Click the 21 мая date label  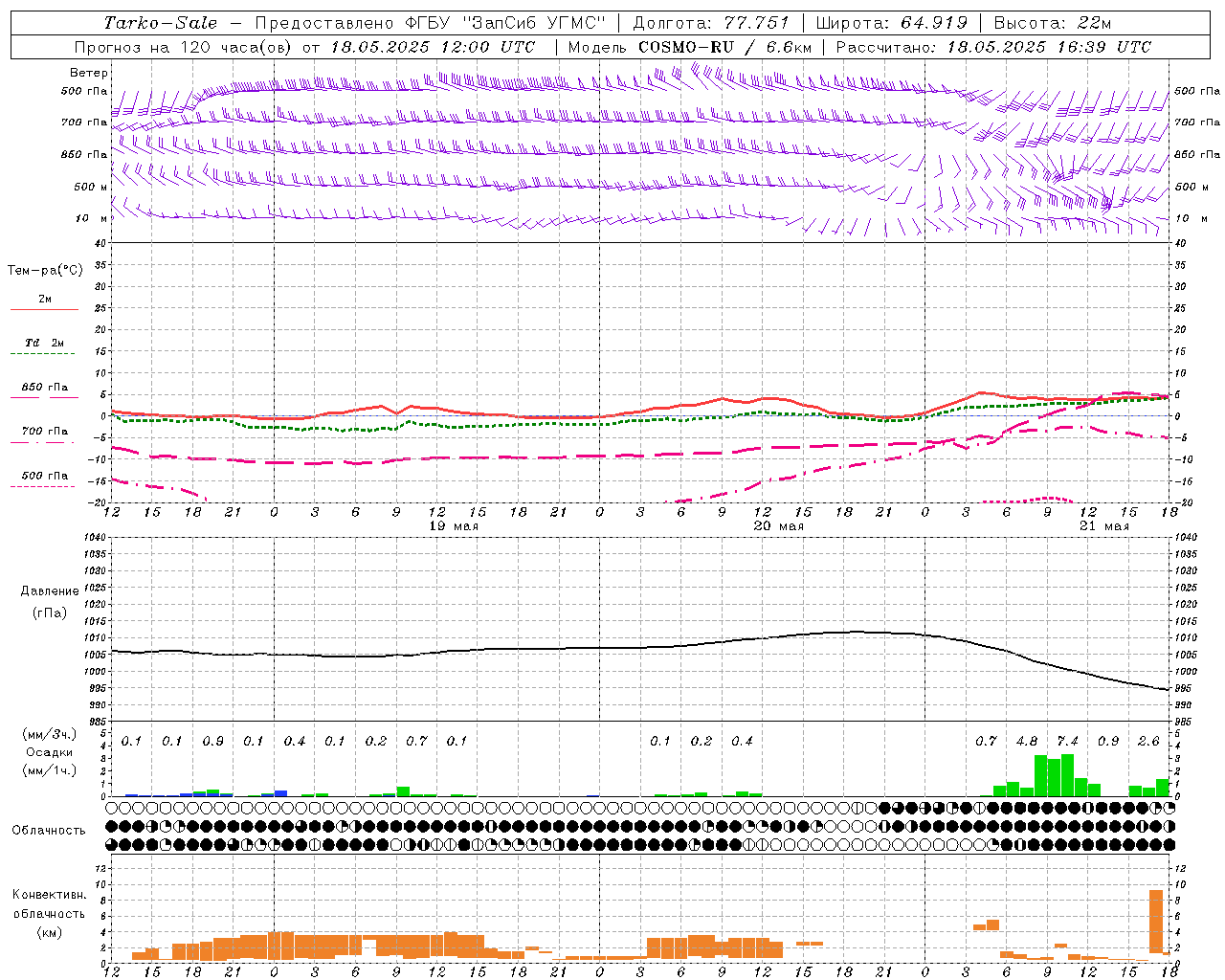(x=1104, y=526)
